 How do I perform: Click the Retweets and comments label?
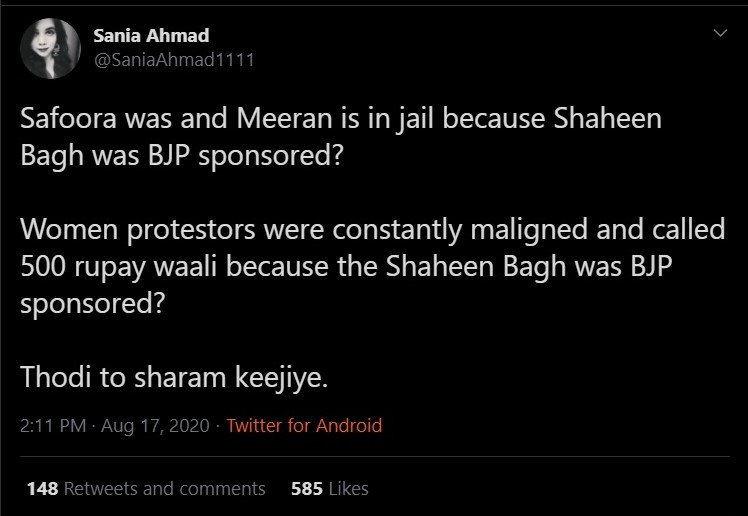[165, 489]
